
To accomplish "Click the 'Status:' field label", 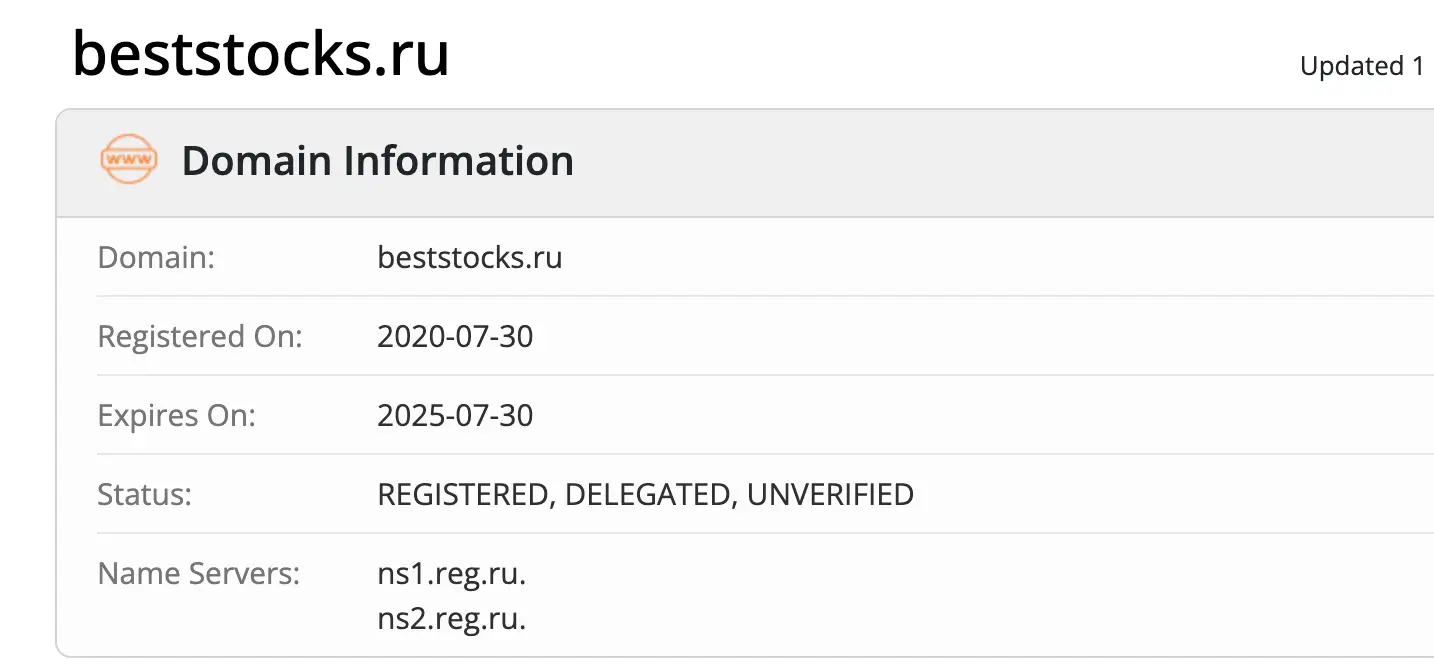I will click(144, 494).
